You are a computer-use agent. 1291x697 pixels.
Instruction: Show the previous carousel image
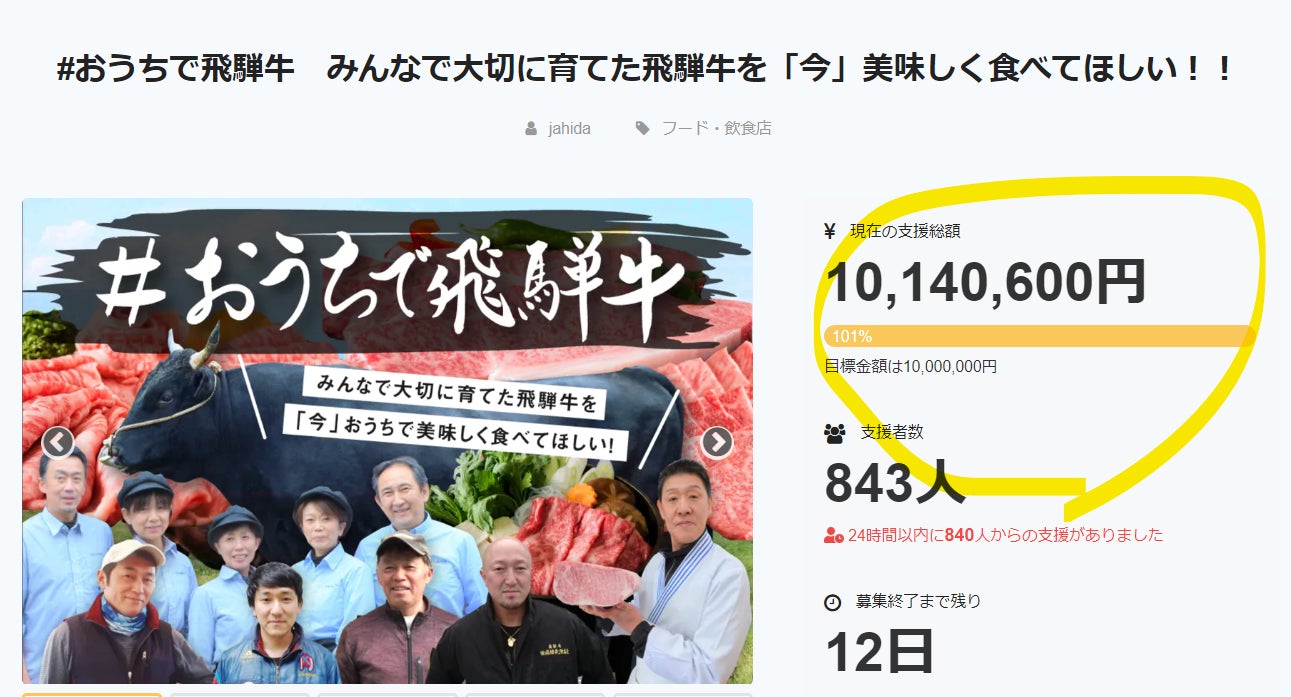click(58, 442)
